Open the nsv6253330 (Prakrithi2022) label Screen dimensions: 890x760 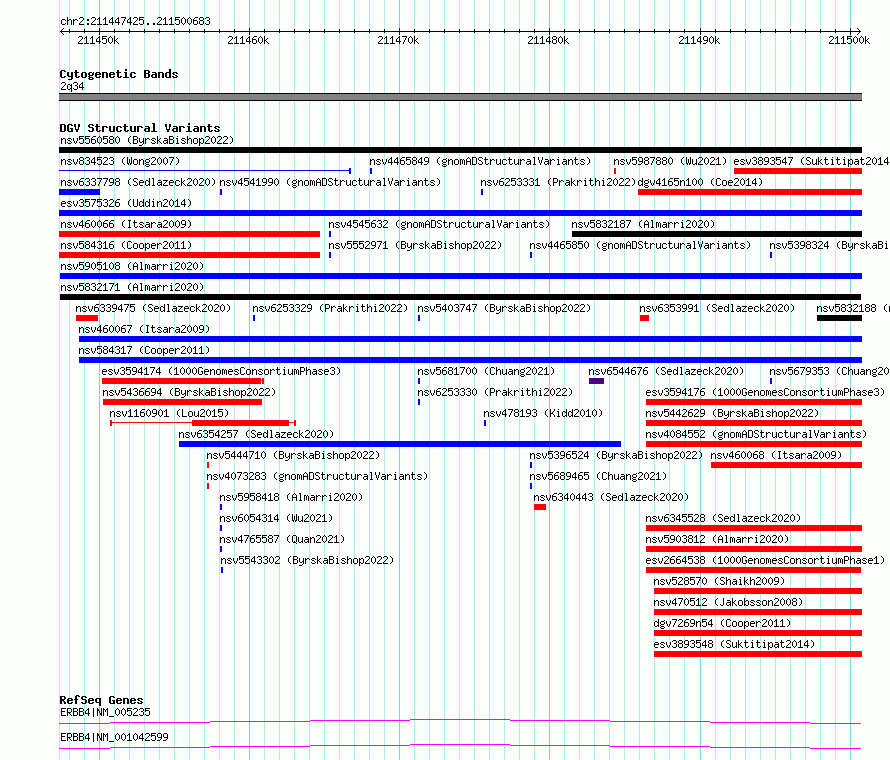(x=495, y=392)
